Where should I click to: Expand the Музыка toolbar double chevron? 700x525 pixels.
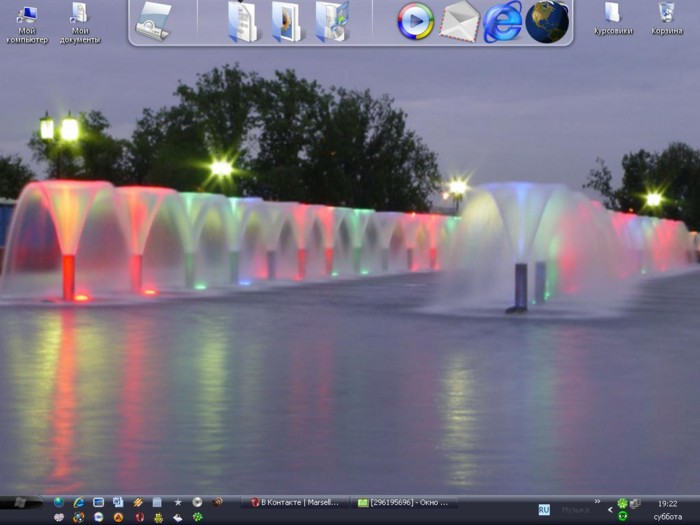(598, 501)
